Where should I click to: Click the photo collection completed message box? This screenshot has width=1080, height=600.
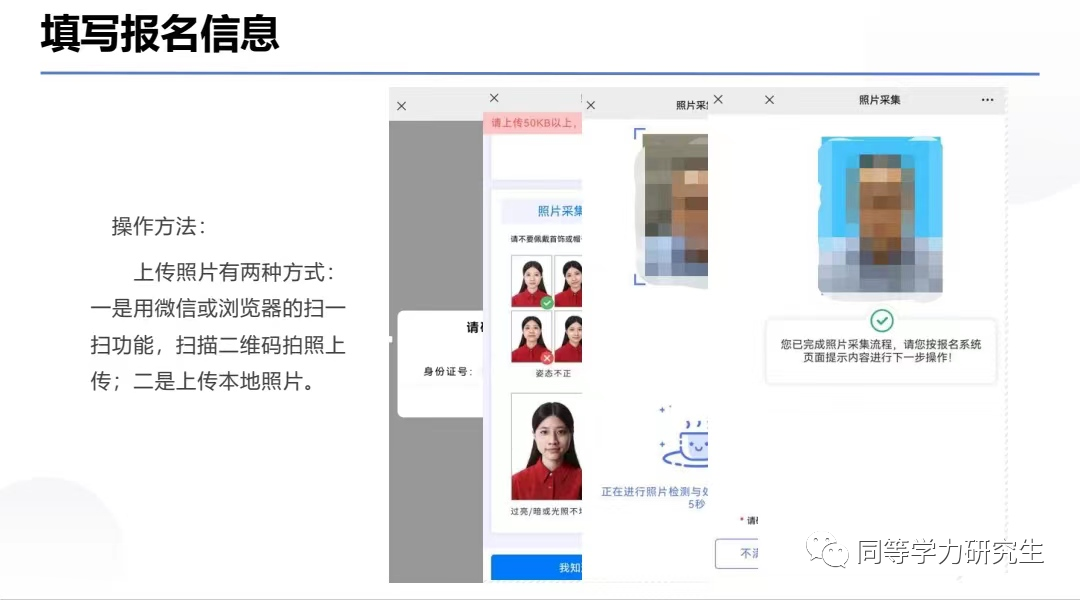point(880,350)
